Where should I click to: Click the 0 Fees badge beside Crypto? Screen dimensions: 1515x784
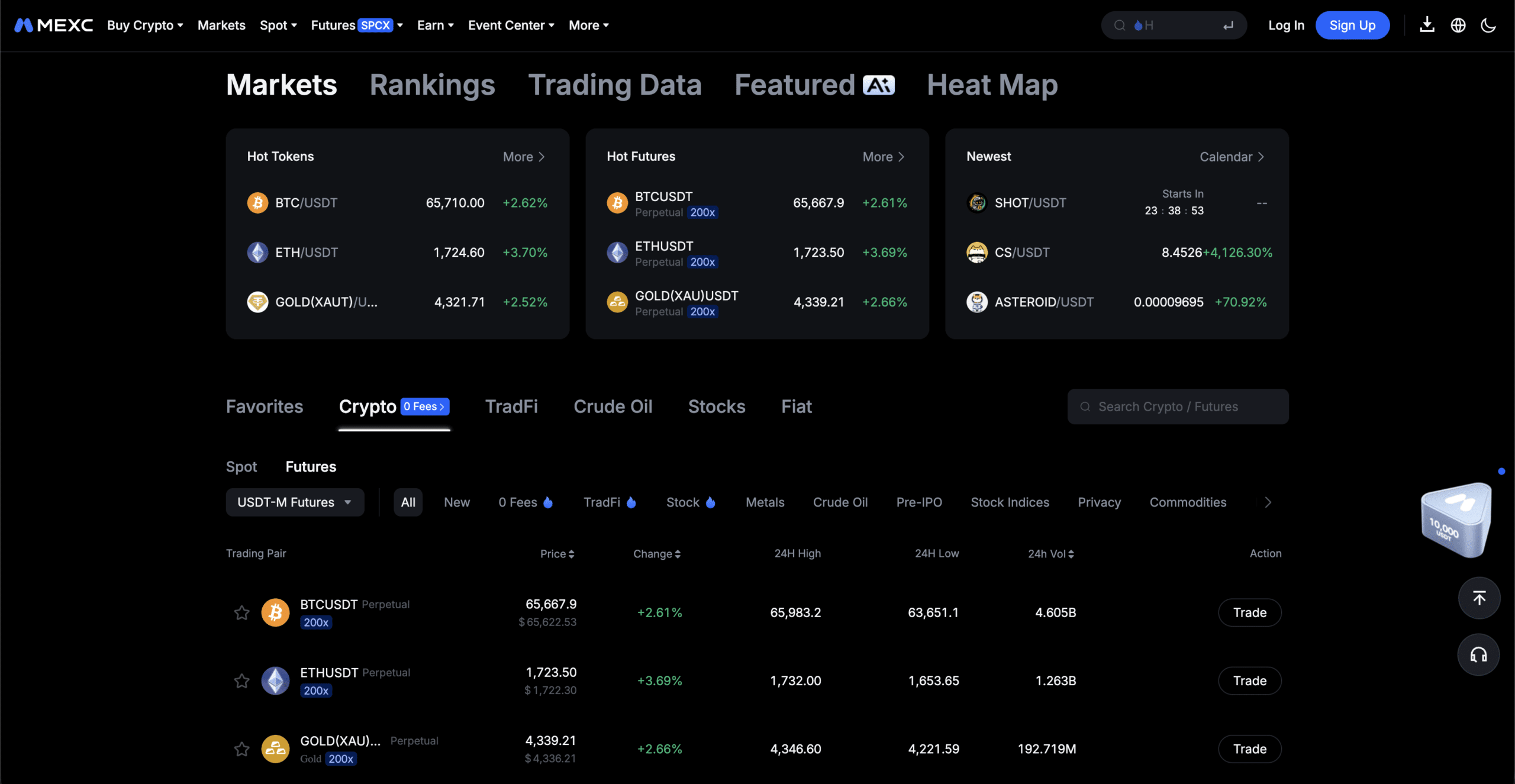point(425,406)
